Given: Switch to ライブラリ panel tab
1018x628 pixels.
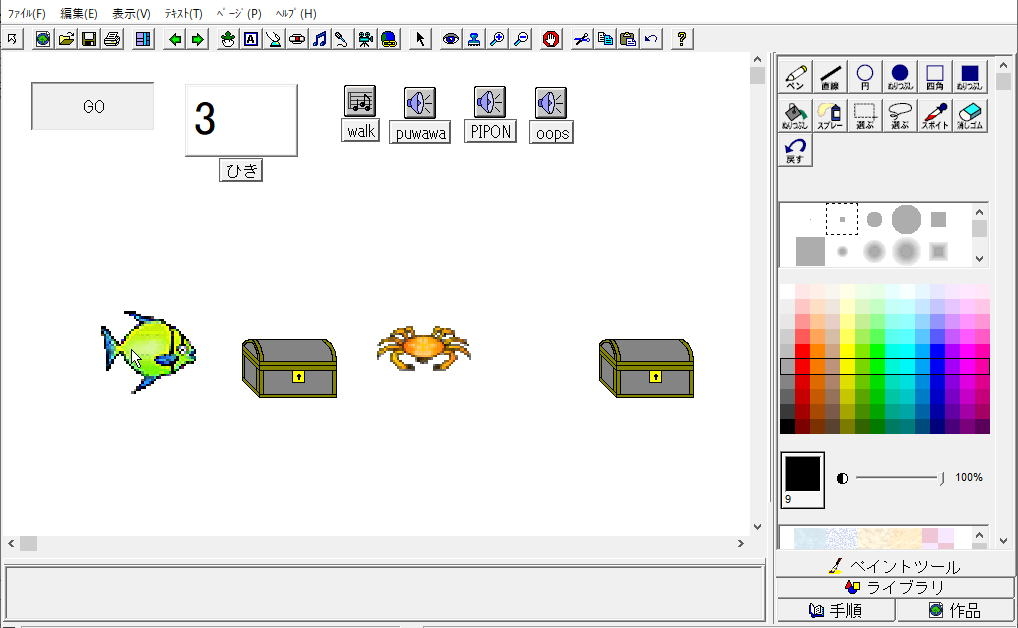Looking at the screenshot, I should coord(895,588).
